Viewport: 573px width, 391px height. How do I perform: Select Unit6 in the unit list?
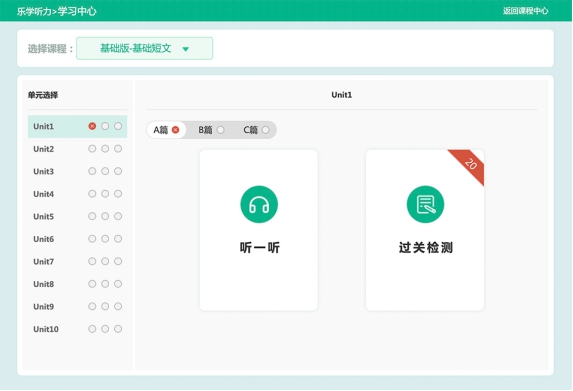[x=77, y=239]
